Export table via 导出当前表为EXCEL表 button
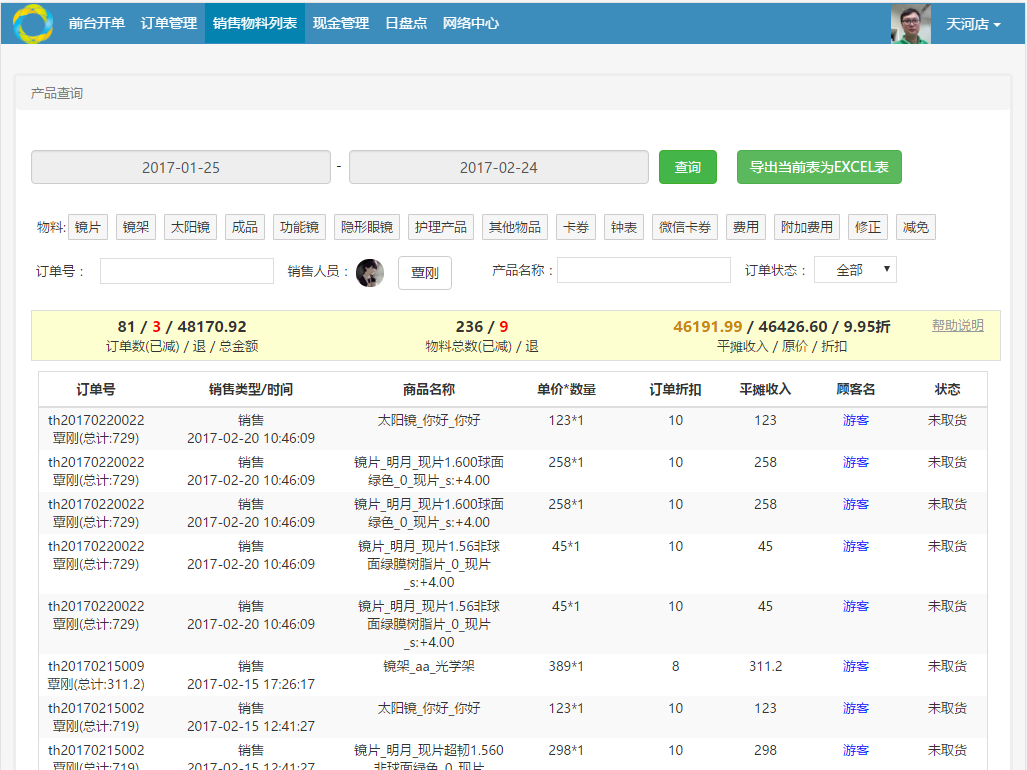Image resolution: width=1027 pixels, height=770 pixels. coord(817,167)
